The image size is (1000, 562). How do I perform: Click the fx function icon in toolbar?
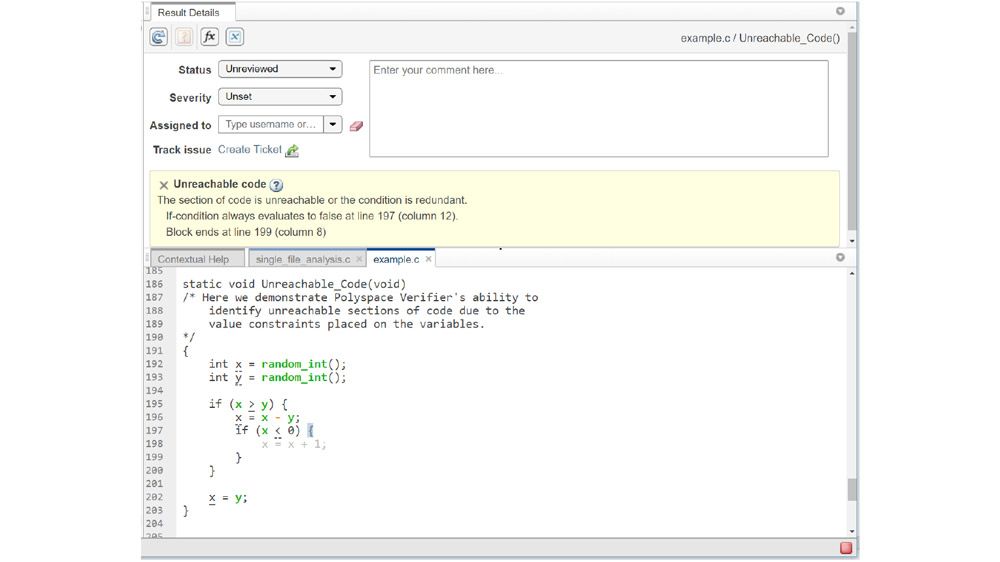pos(209,37)
